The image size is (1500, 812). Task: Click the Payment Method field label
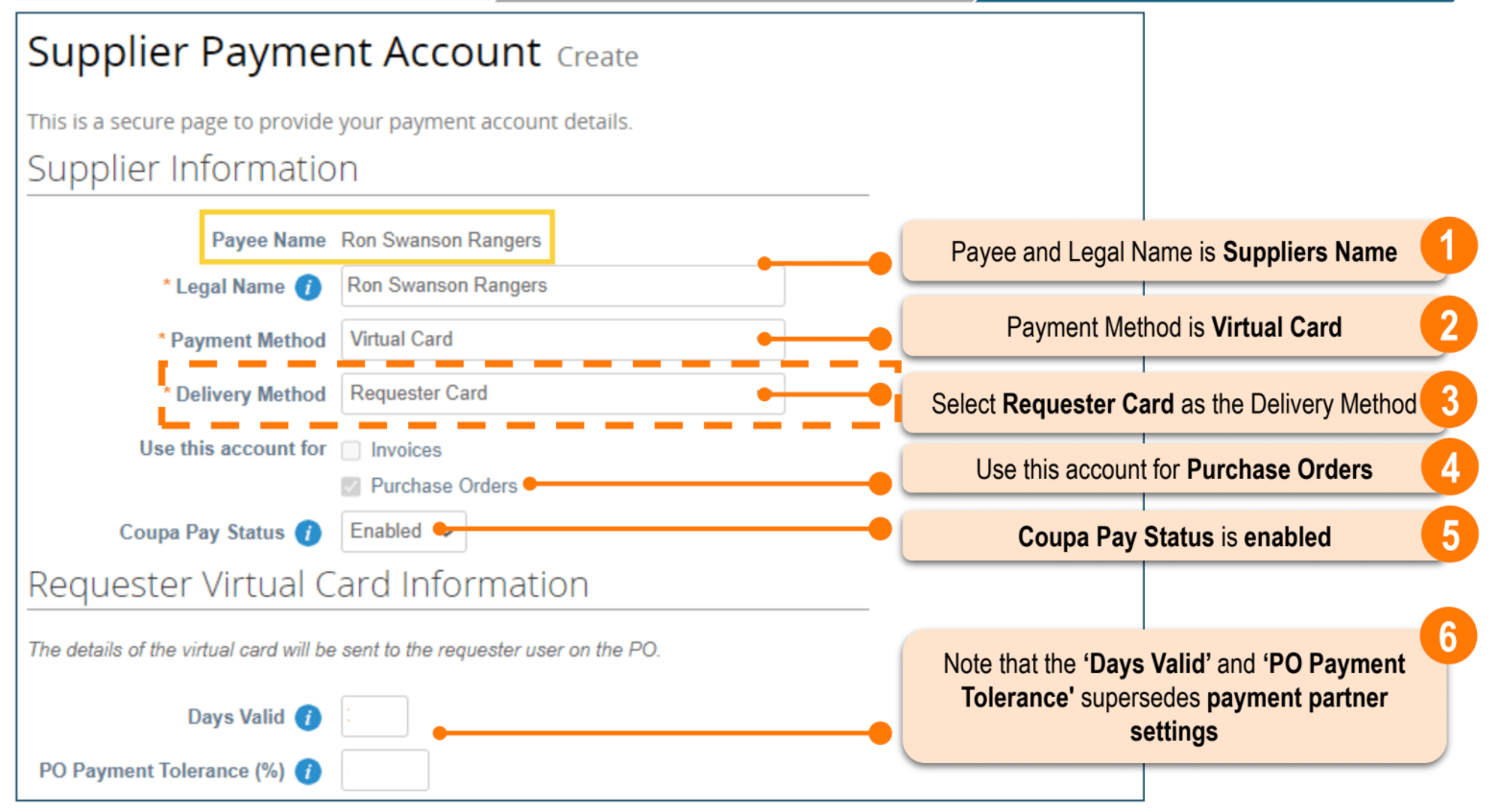coord(248,341)
